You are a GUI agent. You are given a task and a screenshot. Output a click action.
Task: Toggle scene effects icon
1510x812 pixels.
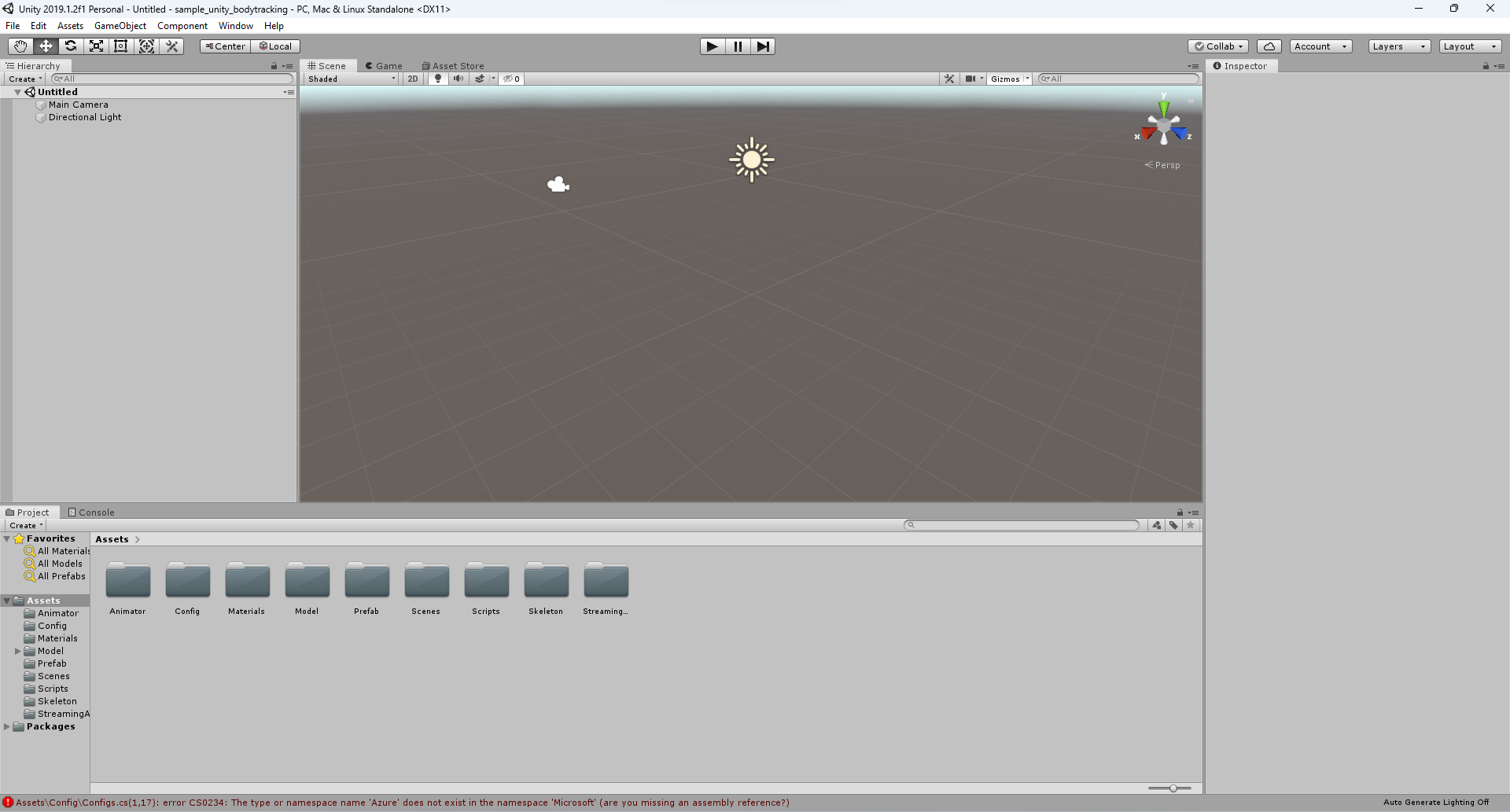pos(480,79)
